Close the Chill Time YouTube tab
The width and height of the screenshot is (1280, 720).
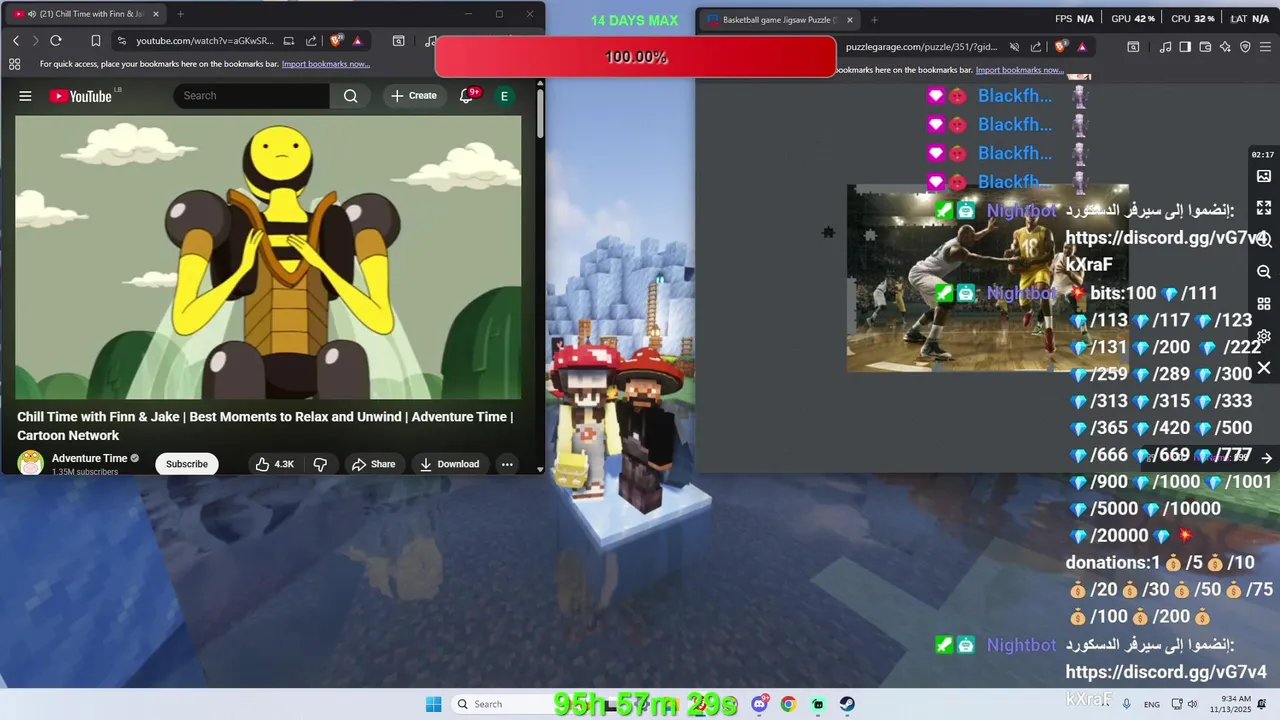point(155,14)
